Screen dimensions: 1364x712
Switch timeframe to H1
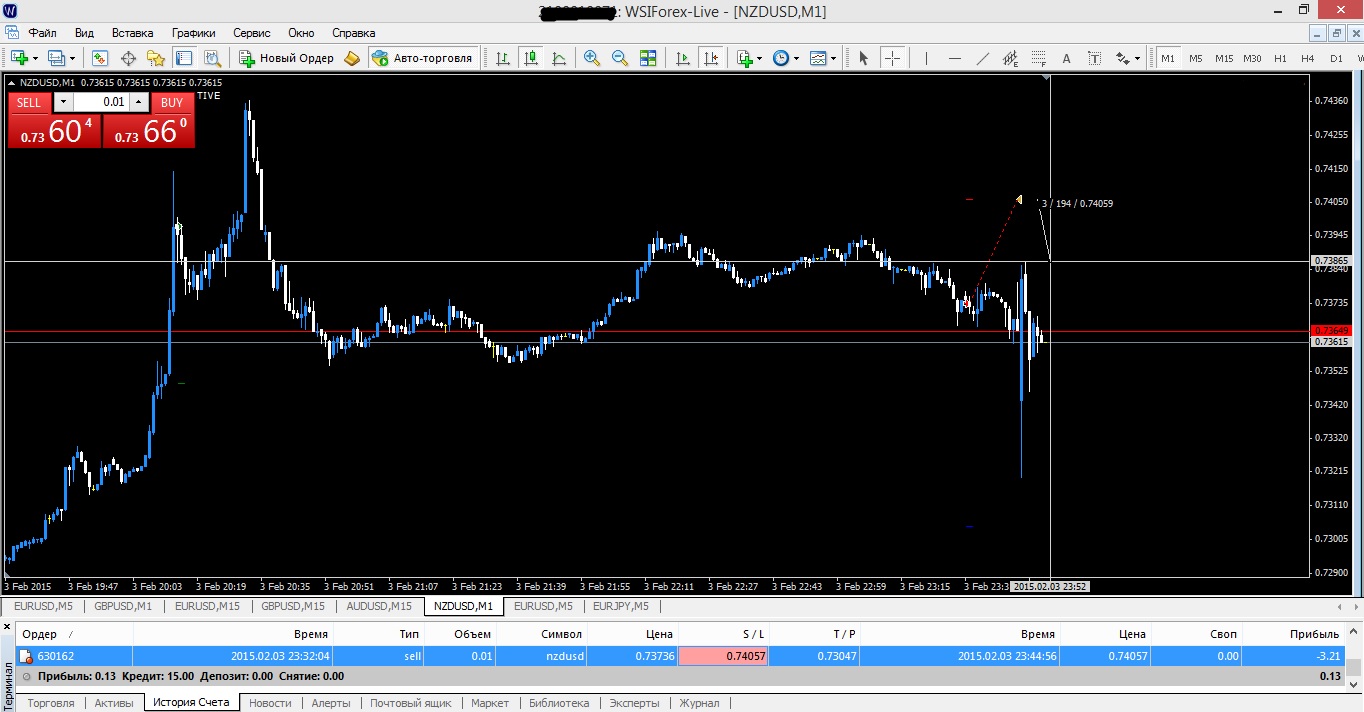(1280, 58)
